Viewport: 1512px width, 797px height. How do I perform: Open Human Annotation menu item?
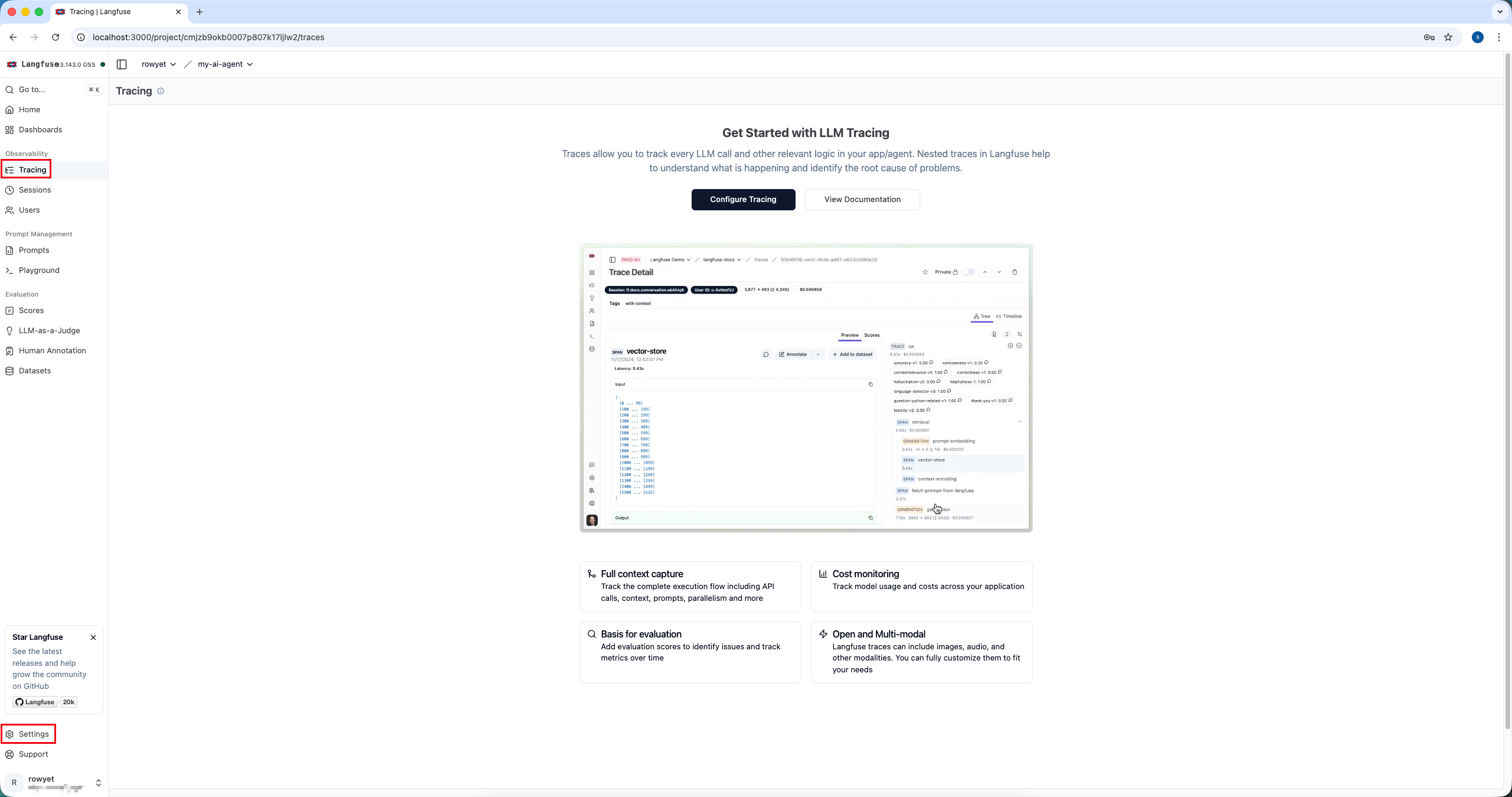point(52,351)
